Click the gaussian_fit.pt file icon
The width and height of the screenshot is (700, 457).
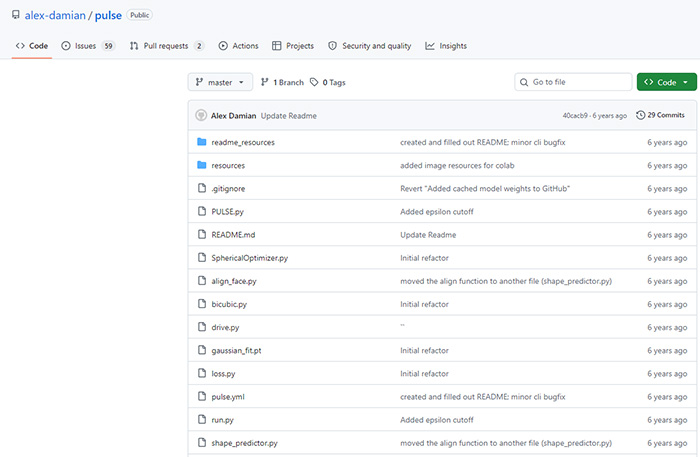(202, 350)
